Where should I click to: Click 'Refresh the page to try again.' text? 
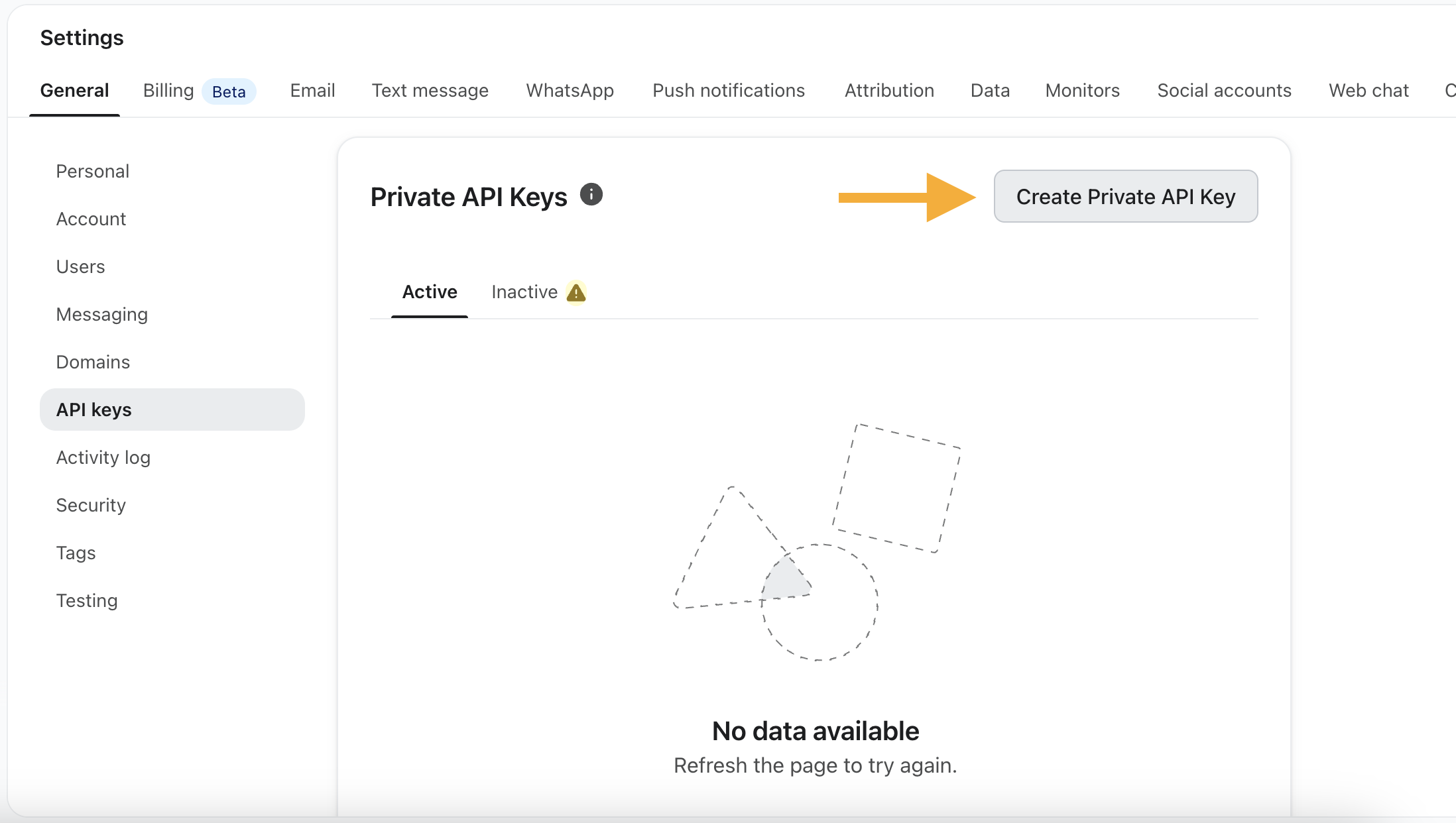pos(816,765)
